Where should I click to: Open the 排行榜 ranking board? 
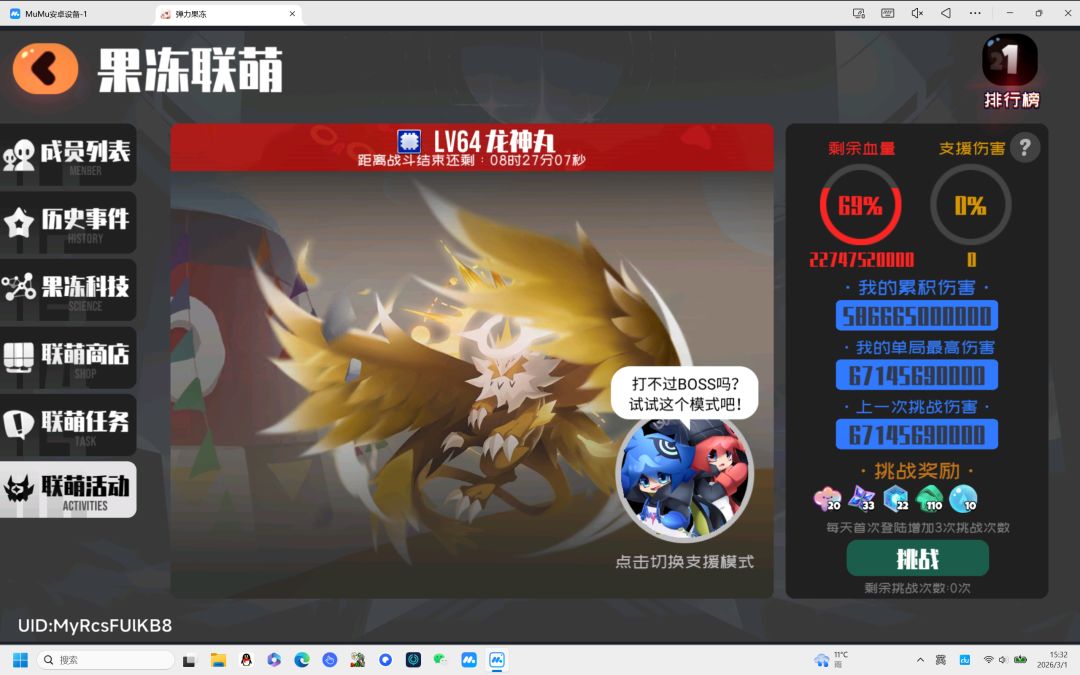[1010, 72]
